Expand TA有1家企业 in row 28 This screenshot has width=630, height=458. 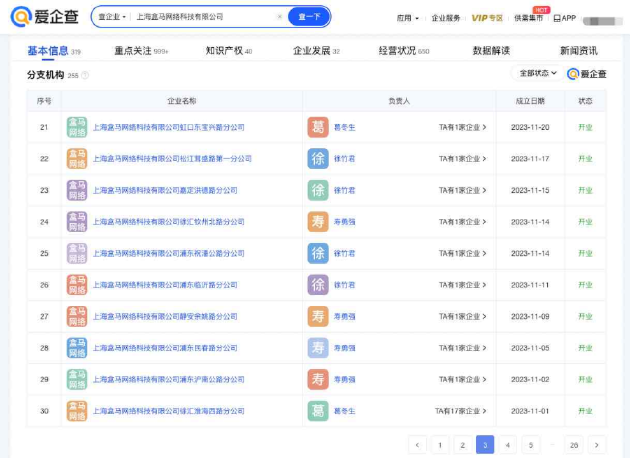tap(462, 348)
